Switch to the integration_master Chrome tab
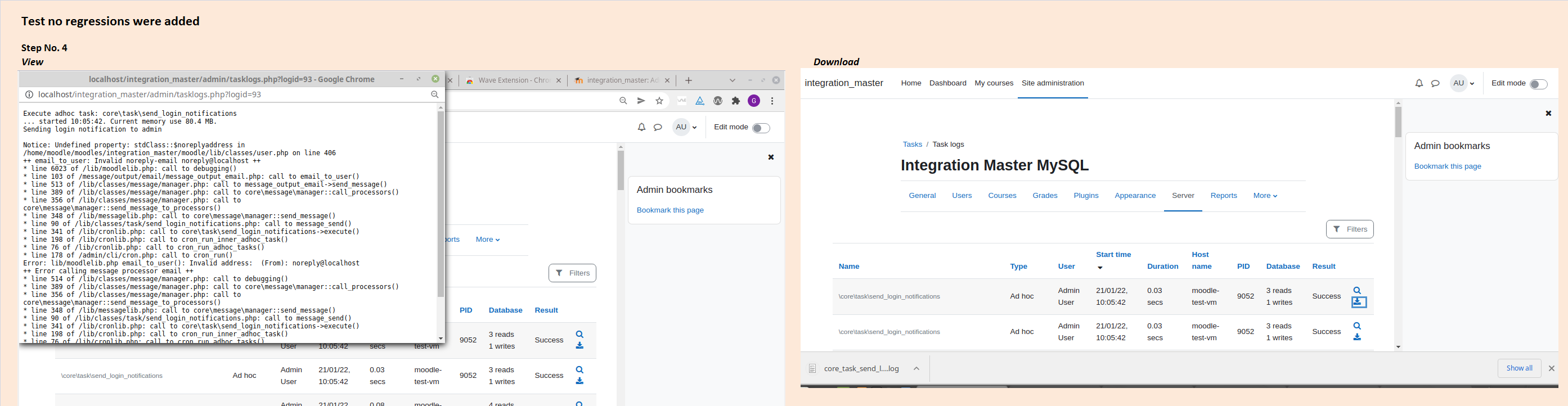The height and width of the screenshot is (406, 1568). click(621, 80)
